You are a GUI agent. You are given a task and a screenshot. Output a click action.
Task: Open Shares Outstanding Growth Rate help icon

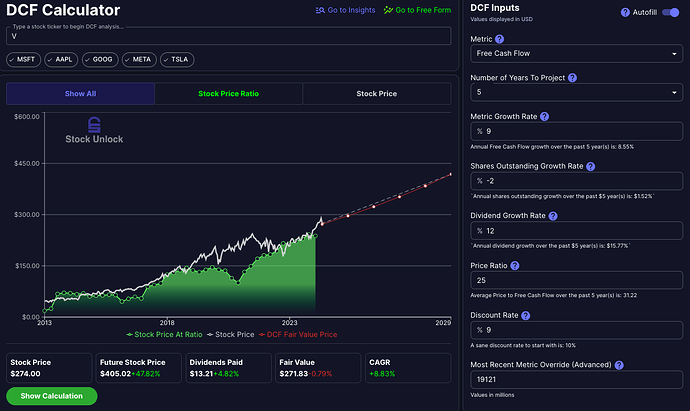click(x=591, y=166)
